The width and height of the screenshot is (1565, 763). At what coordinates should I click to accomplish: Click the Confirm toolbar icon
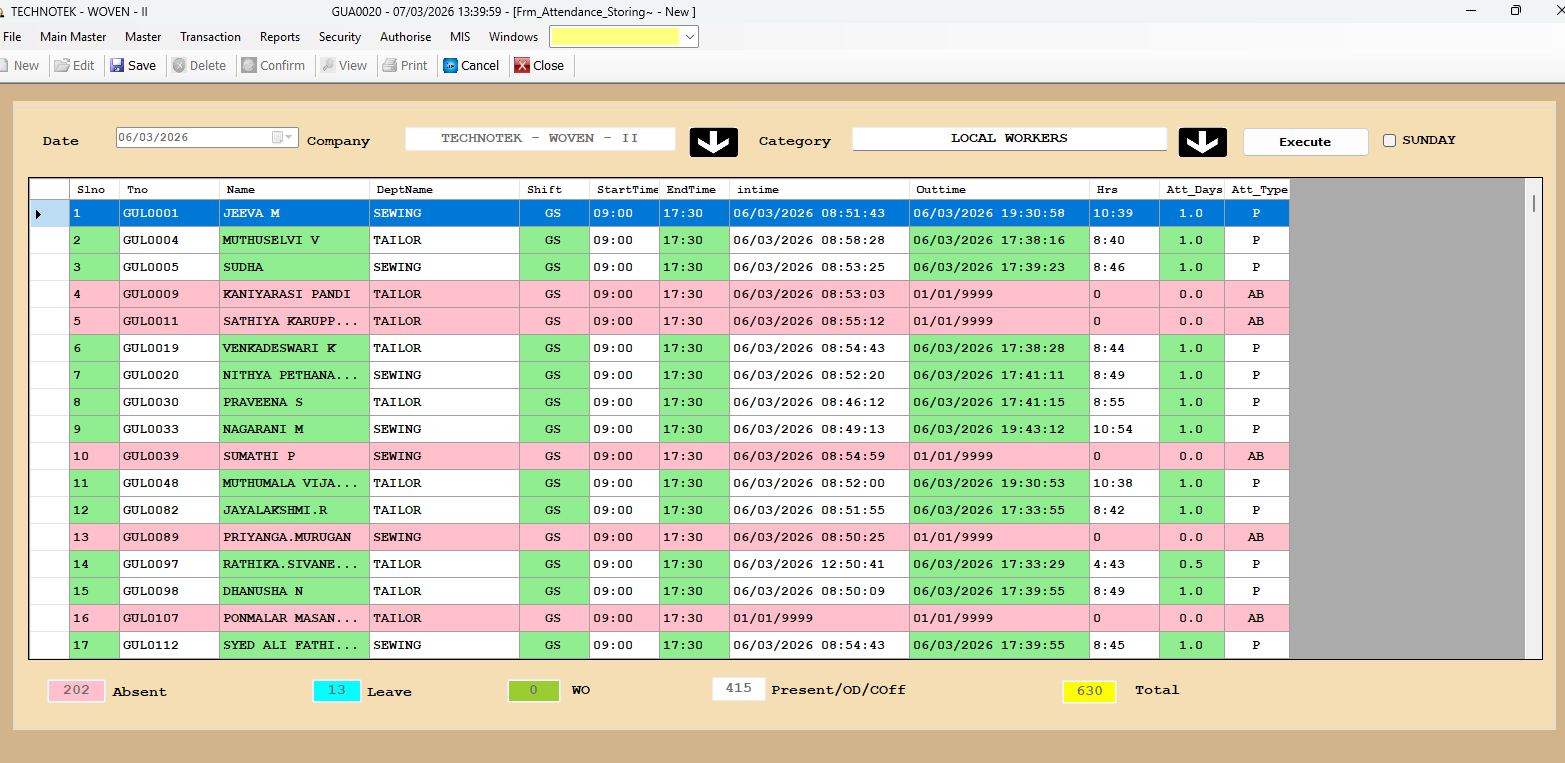click(x=249, y=66)
